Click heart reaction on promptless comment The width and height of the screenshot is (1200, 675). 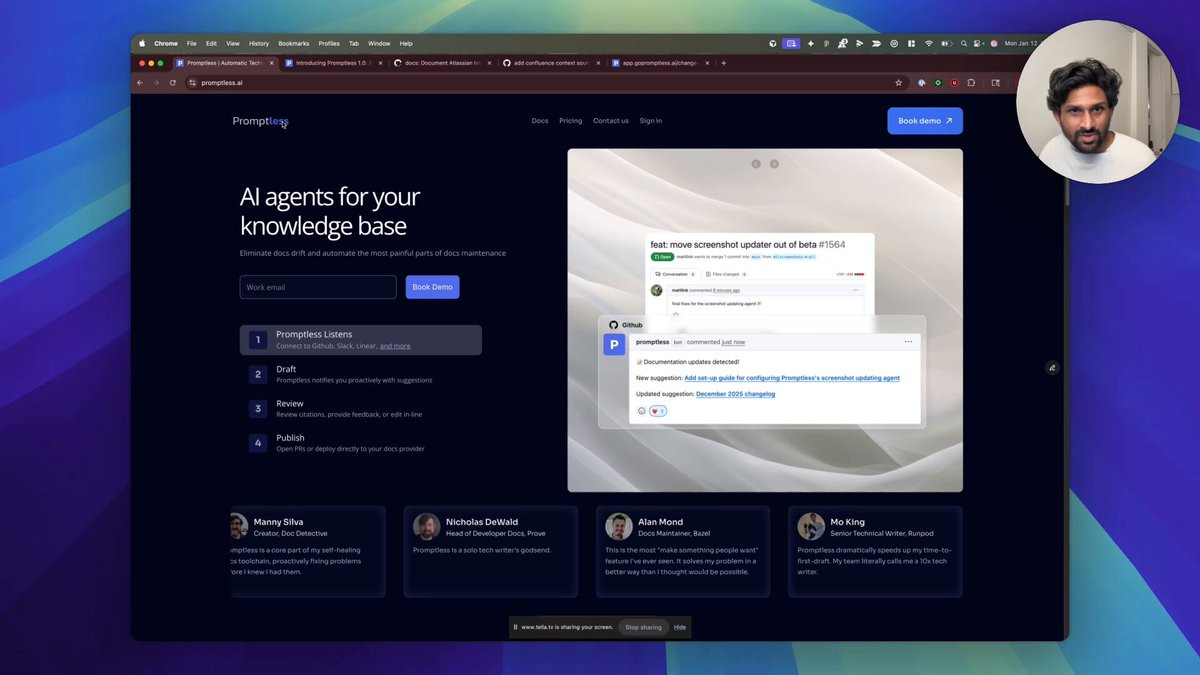pyautogui.click(x=658, y=411)
